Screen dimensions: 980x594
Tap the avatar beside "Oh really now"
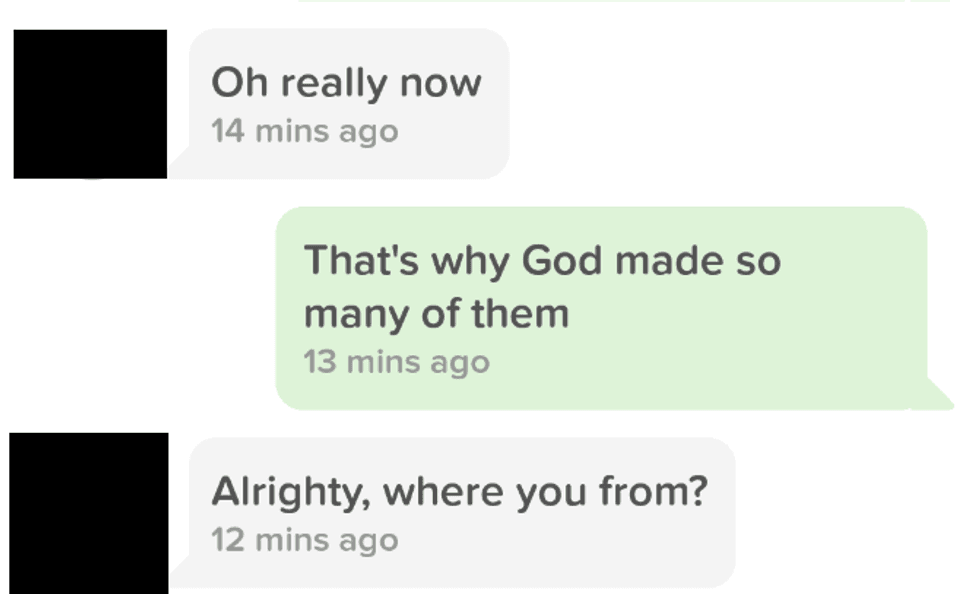click(90, 104)
